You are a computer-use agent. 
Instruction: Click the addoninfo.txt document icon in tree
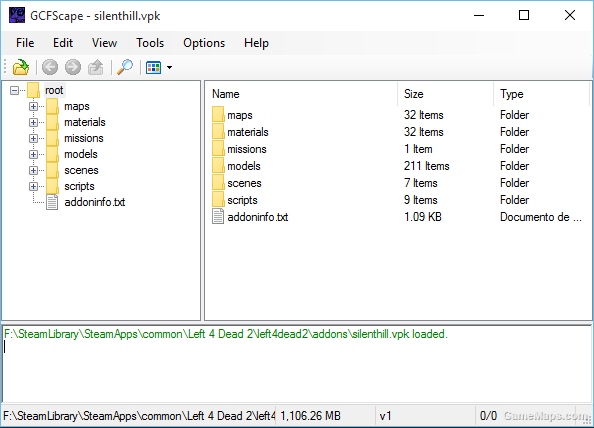pos(52,202)
